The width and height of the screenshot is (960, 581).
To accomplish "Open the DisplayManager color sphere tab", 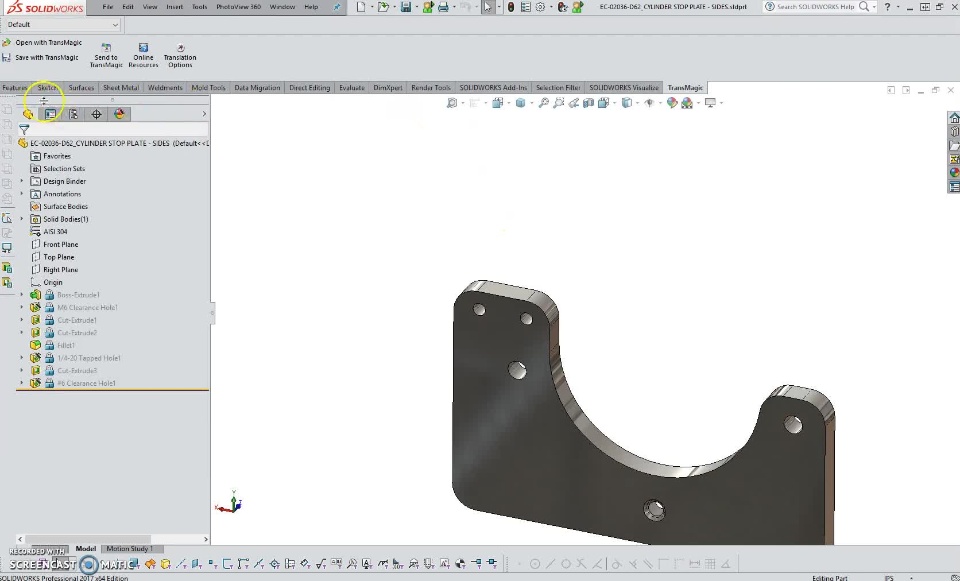I will tap(120, 114).
